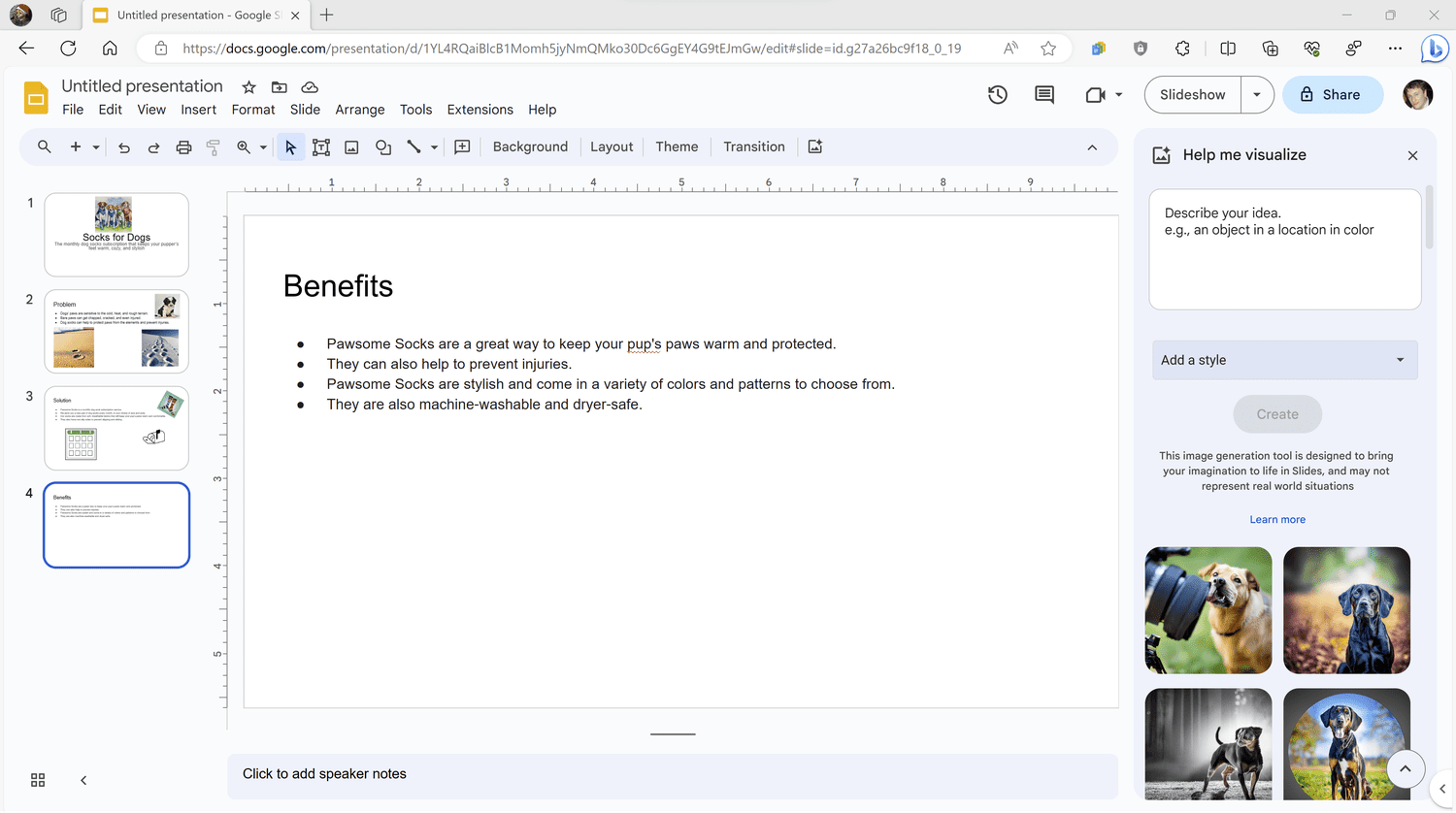Add a comment using the toolbar icon
1456x813 pixels.
point(462,147)
